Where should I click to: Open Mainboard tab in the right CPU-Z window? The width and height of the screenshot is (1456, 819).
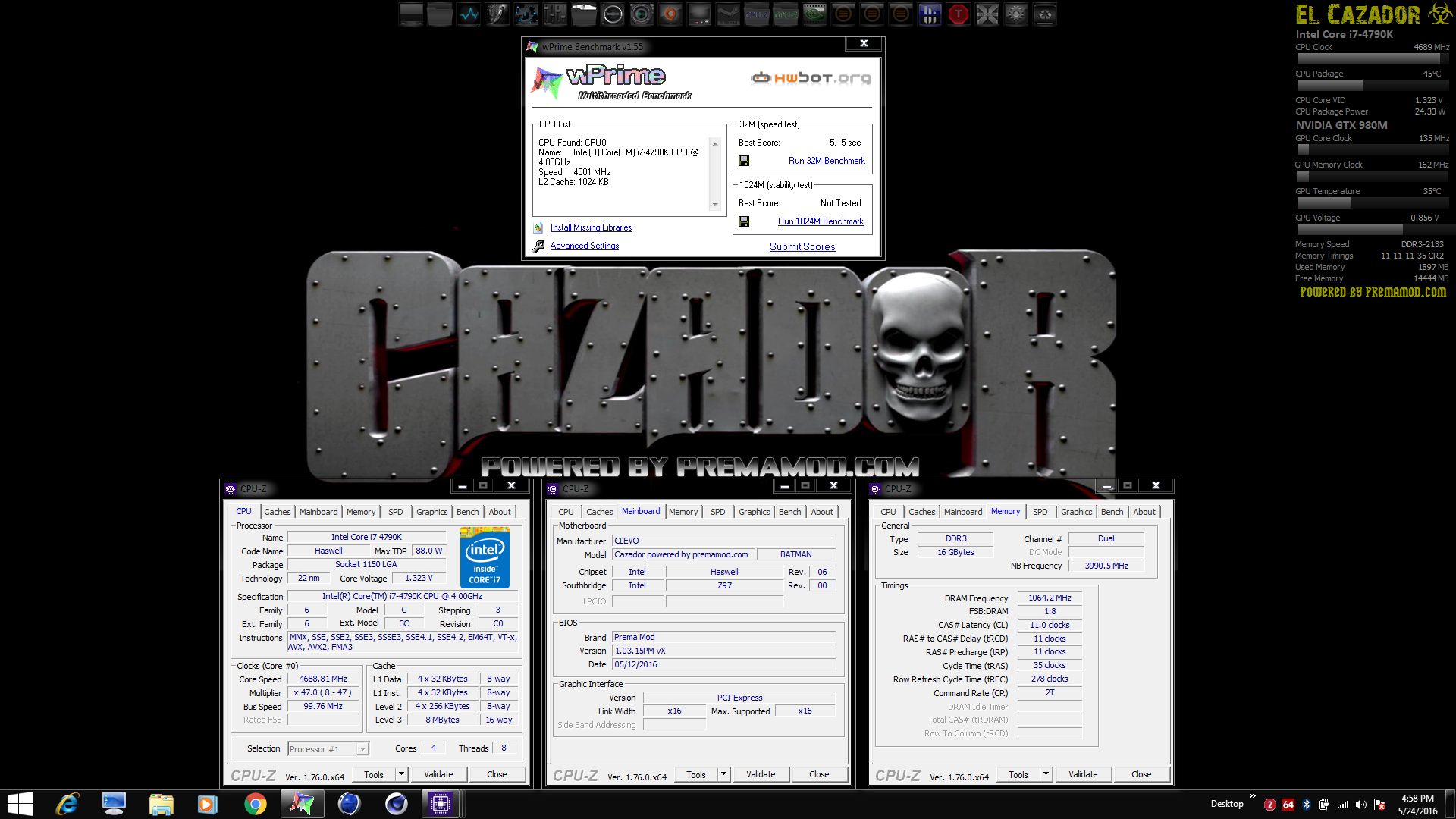click(x=963, y=512)
